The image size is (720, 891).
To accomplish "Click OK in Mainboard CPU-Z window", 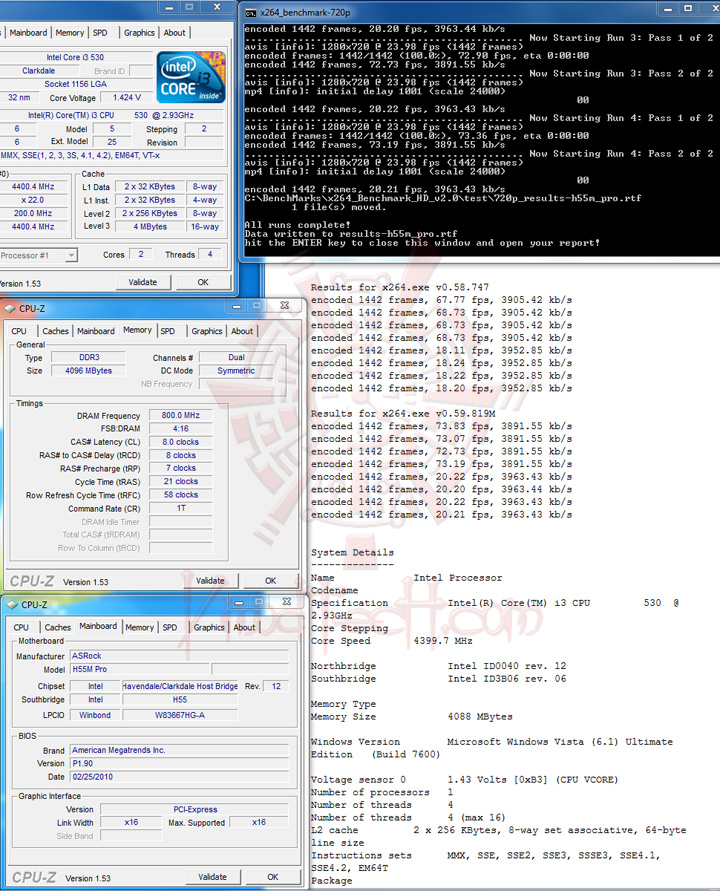I will click(273, 877).
